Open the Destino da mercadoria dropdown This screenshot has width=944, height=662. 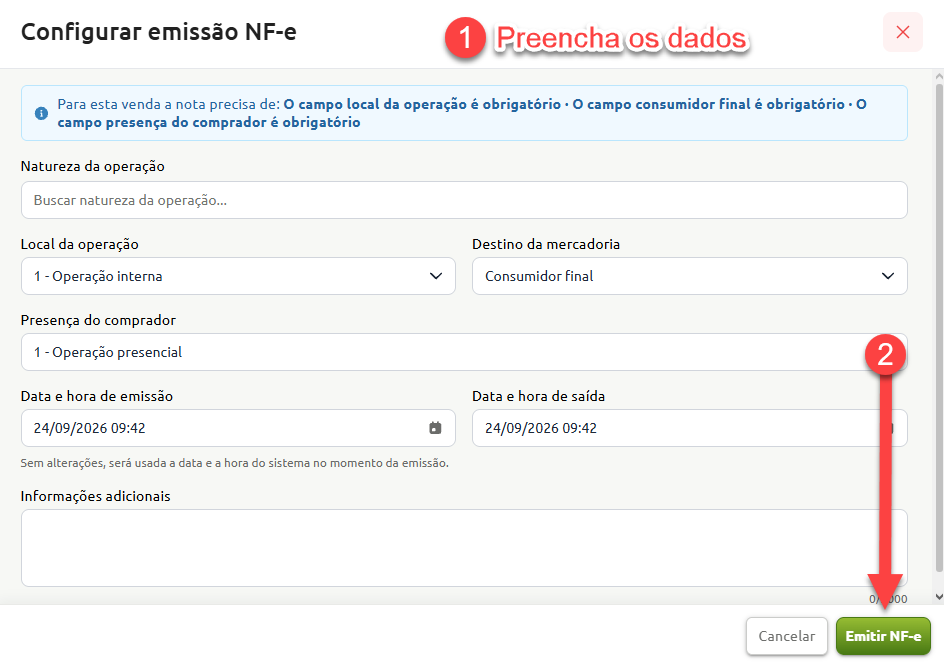689,276
